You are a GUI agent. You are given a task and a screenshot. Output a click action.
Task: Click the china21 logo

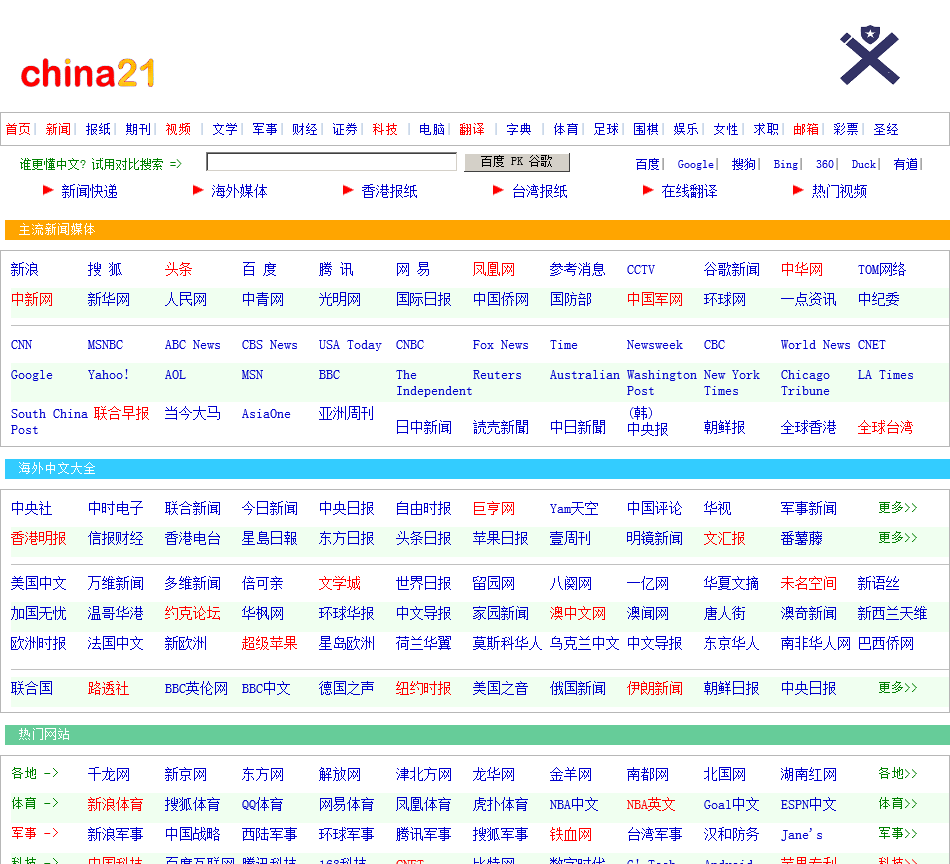[88, 73]
